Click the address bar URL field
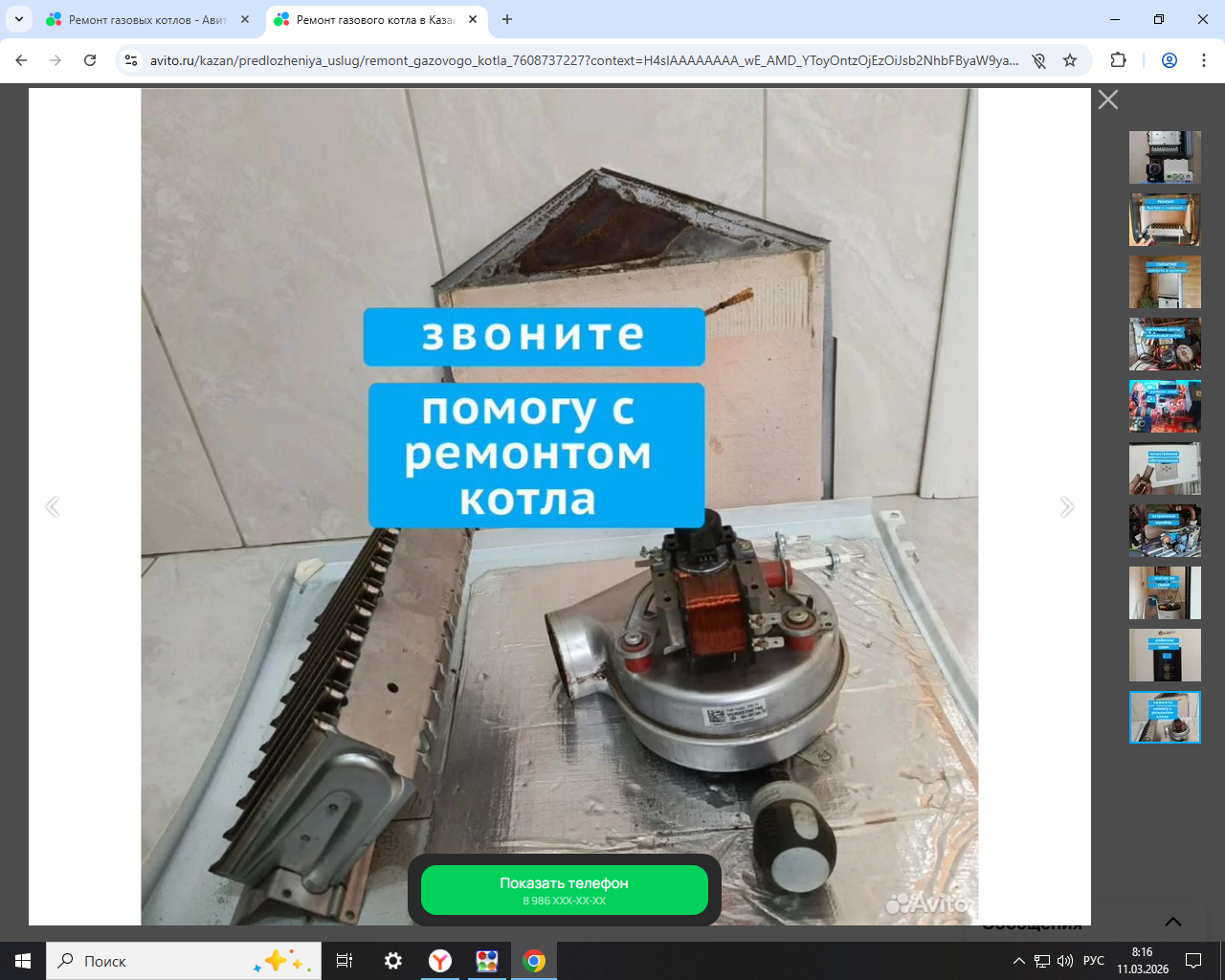1225x980 pixels. point(584,60)
